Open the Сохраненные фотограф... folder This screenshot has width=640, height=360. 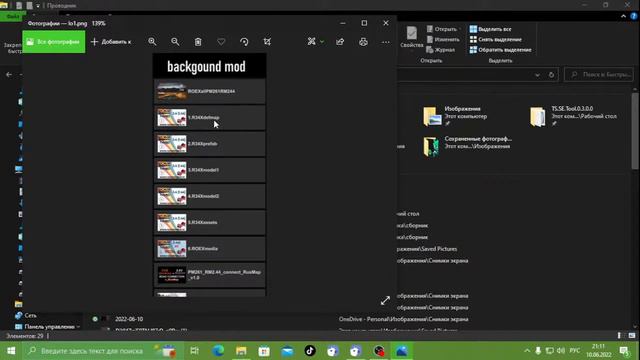click(468, 146)
